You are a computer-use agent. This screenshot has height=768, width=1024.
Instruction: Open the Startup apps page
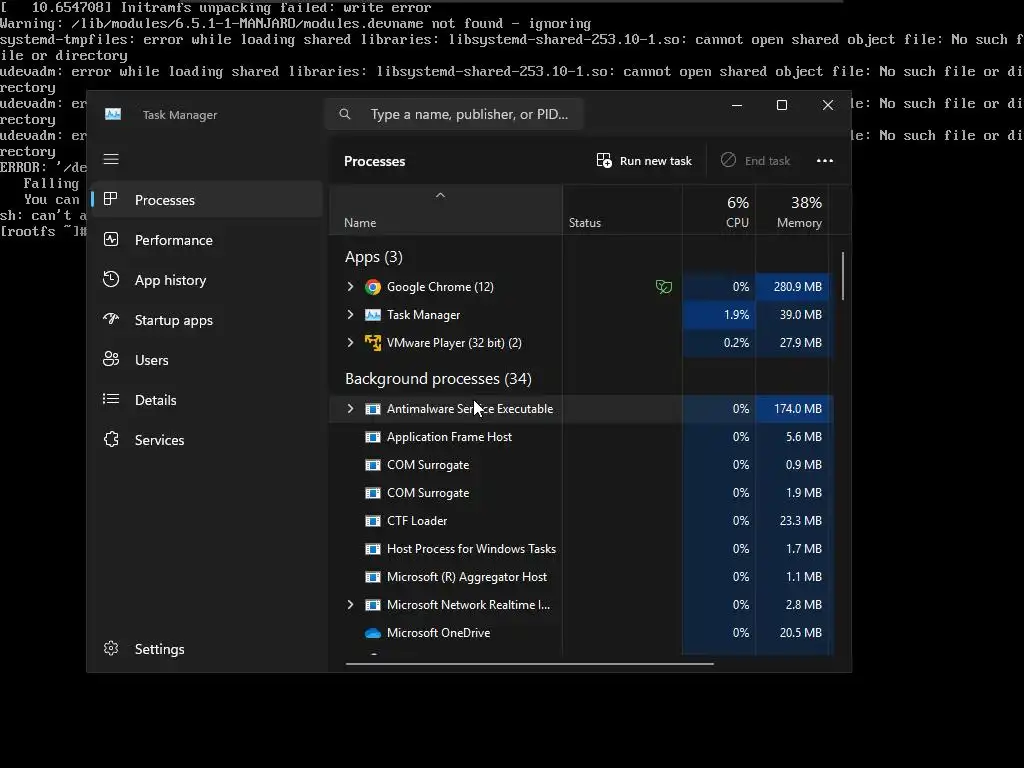click(x=208, y=320)
